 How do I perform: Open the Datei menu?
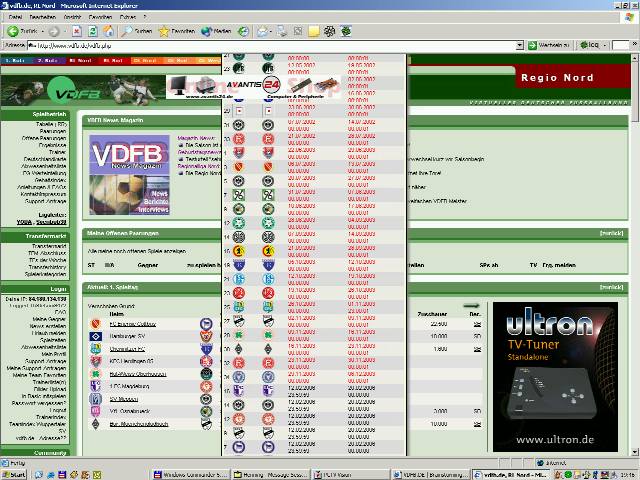[x=13, y=18]
